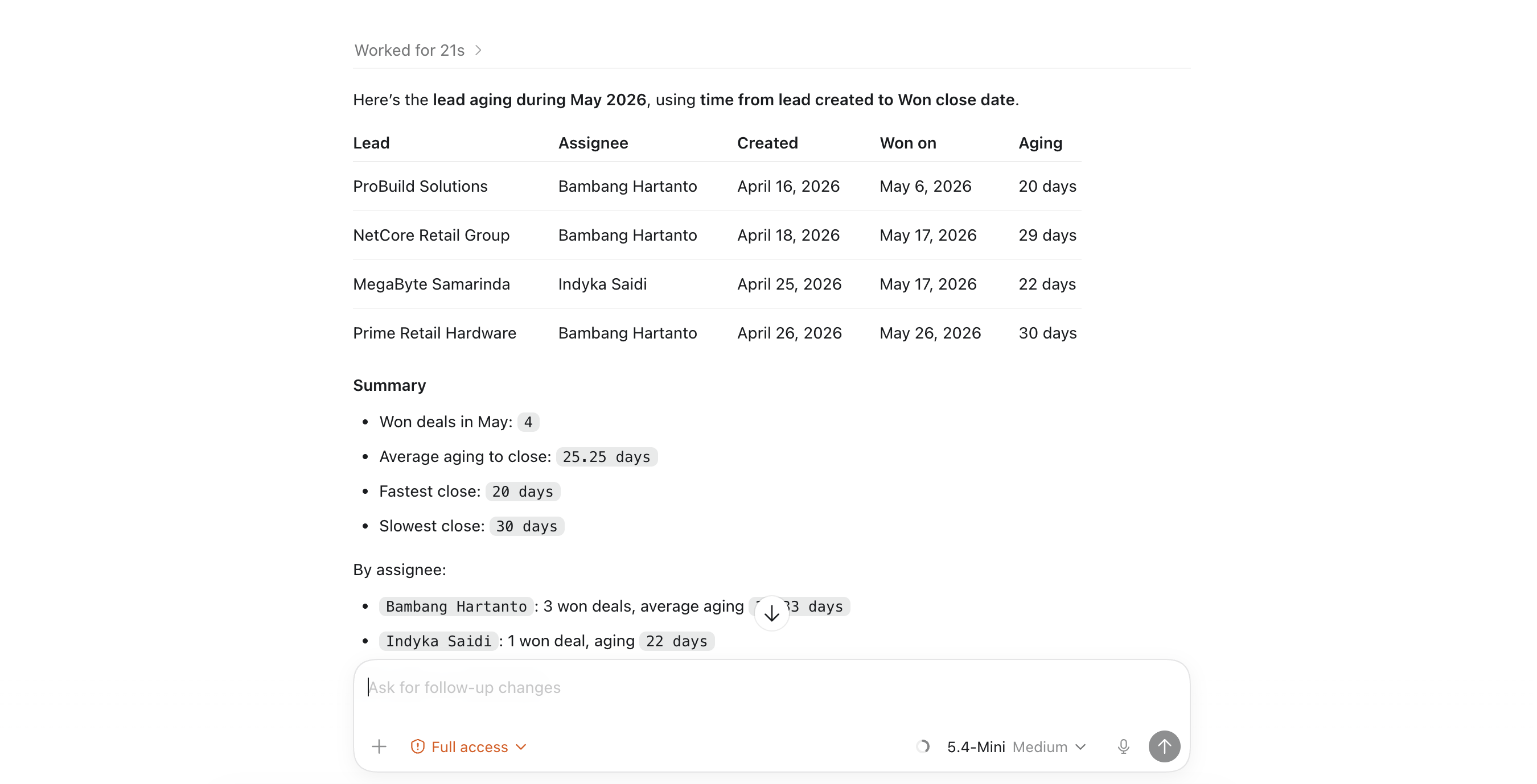Click the 'Indyka Saidi' code chip in summary
1537x784 pixels.
[x=438, y=641]
